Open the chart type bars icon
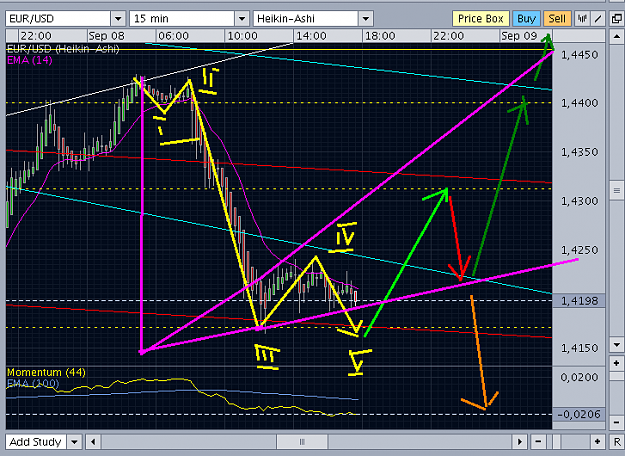Image resolution: width=625 pixels, height=456 pixels. coord(582,19)
